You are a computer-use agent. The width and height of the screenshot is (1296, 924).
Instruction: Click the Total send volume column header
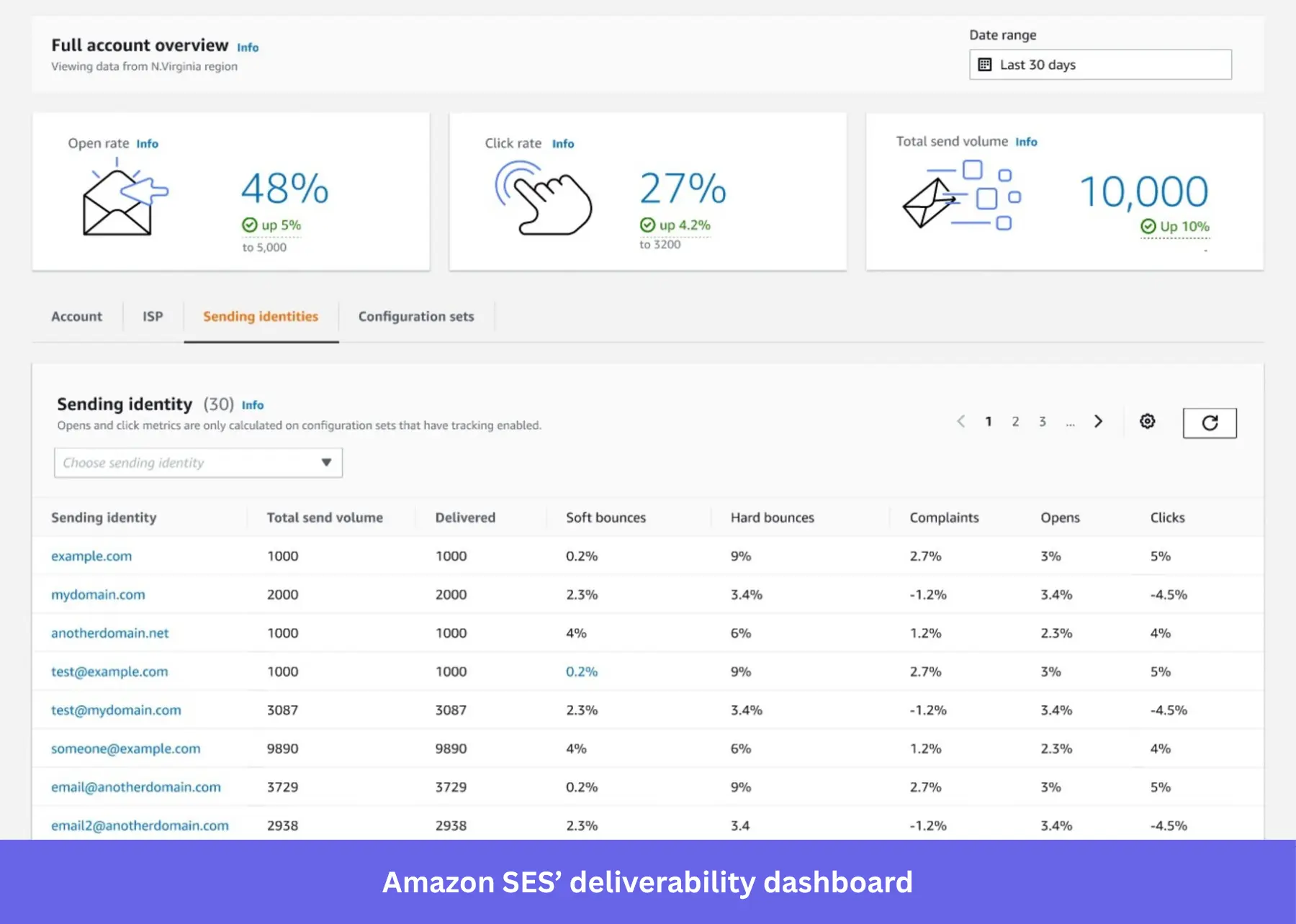point(325,517)
